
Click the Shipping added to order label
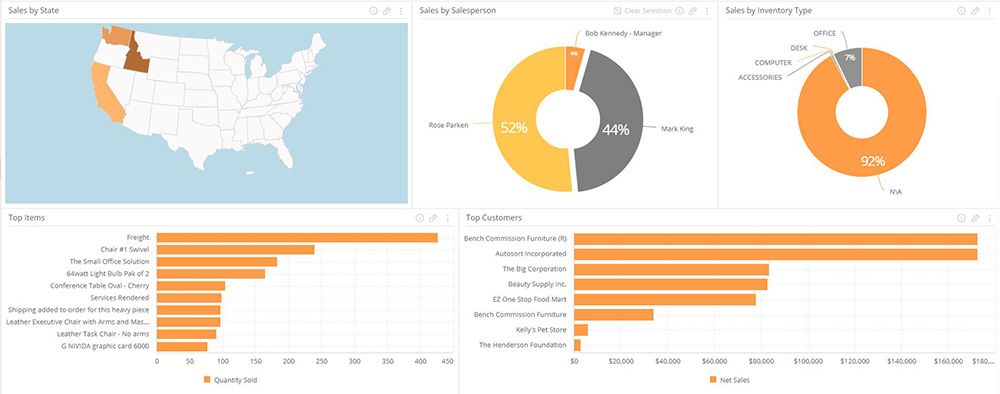coord(78,310)
